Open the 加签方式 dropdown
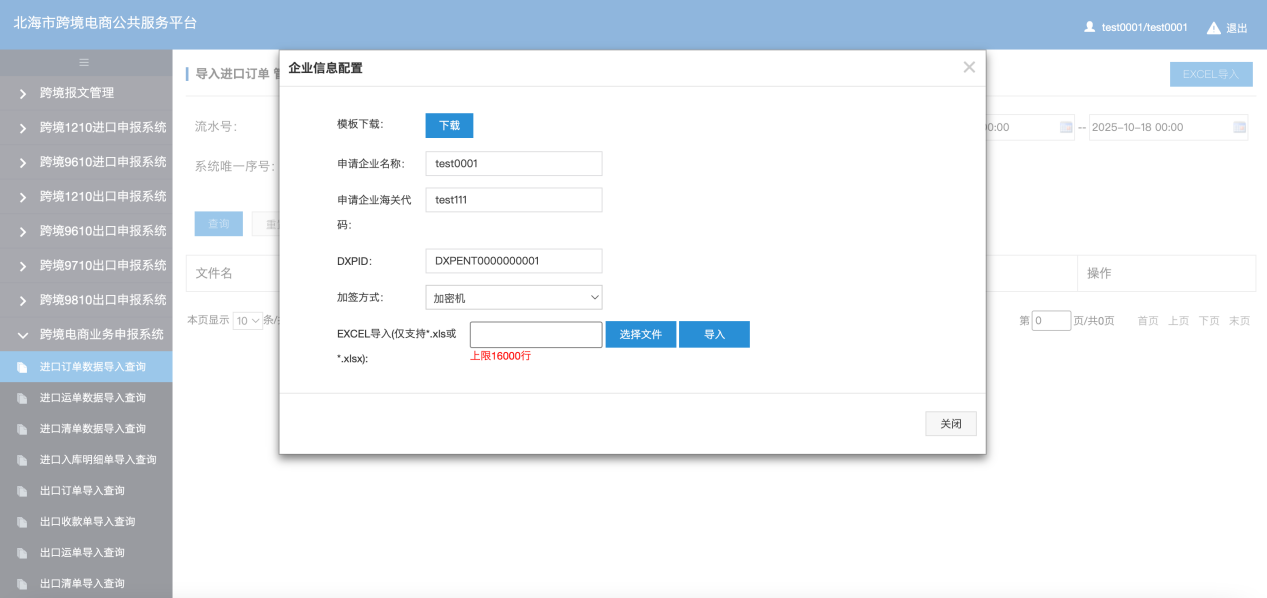This screenshot has width=1267, height=598. [513, 298]
